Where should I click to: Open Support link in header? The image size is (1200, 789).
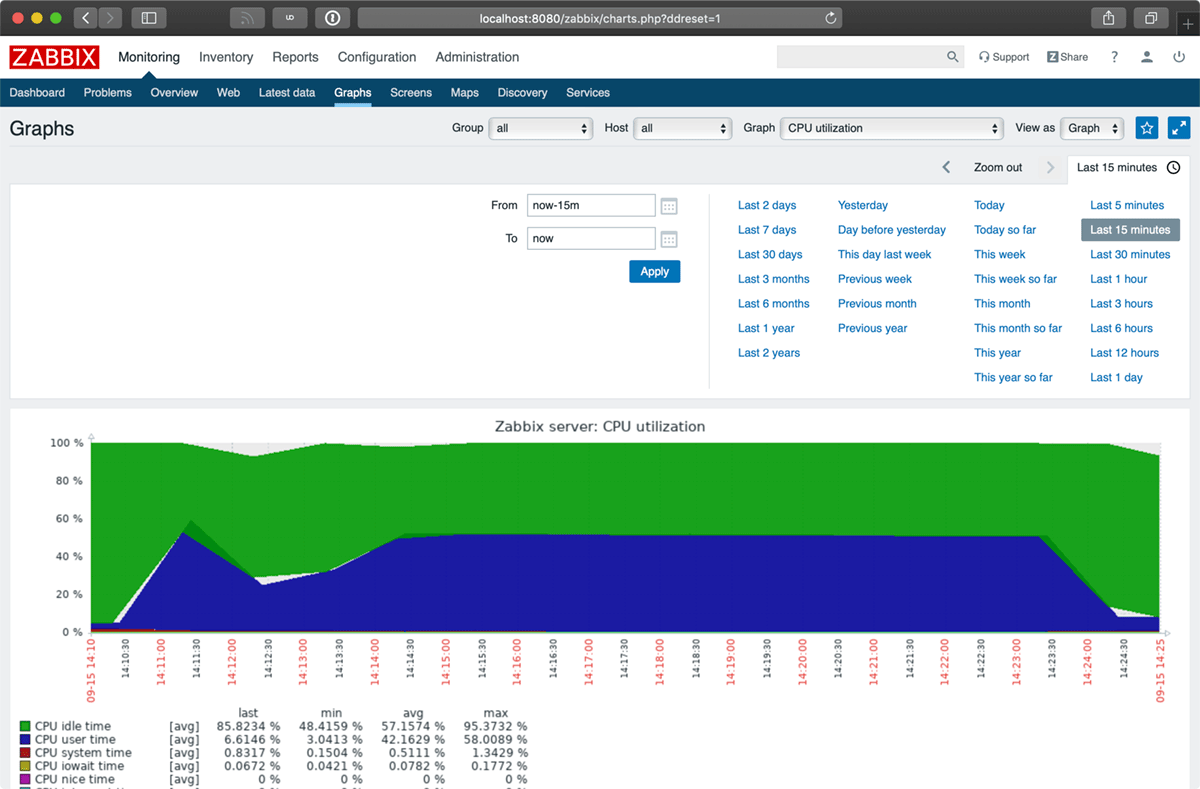coord(1004,57)
